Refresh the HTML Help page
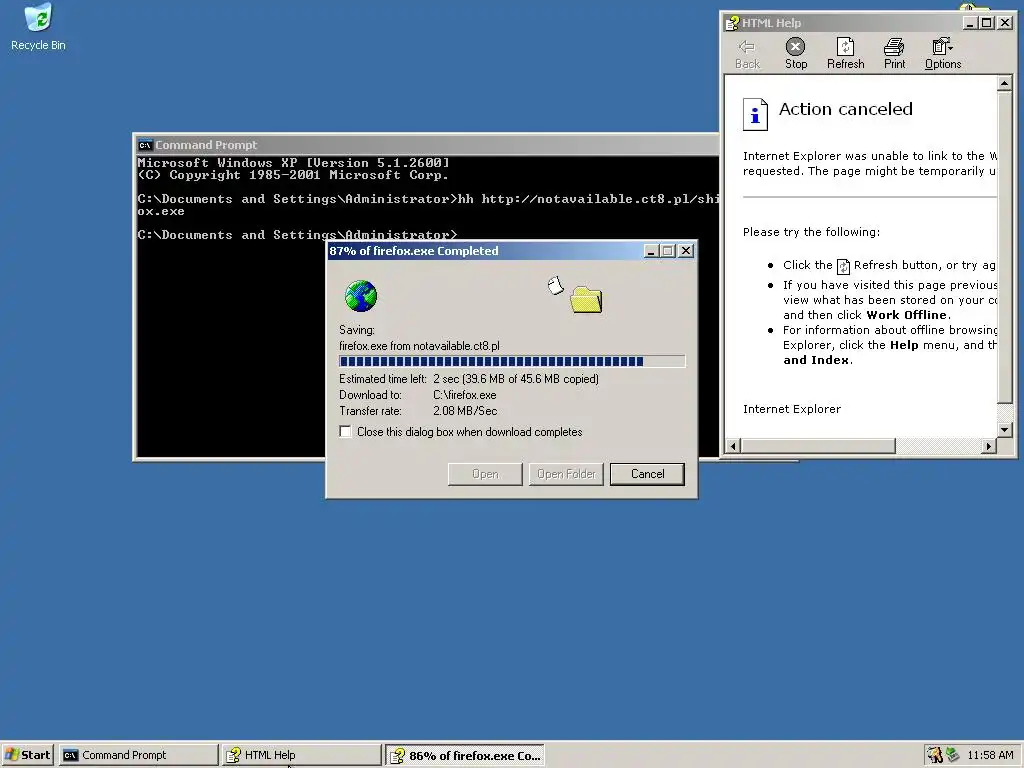Viewport: 1024px width, 768px height. (845, 54)
